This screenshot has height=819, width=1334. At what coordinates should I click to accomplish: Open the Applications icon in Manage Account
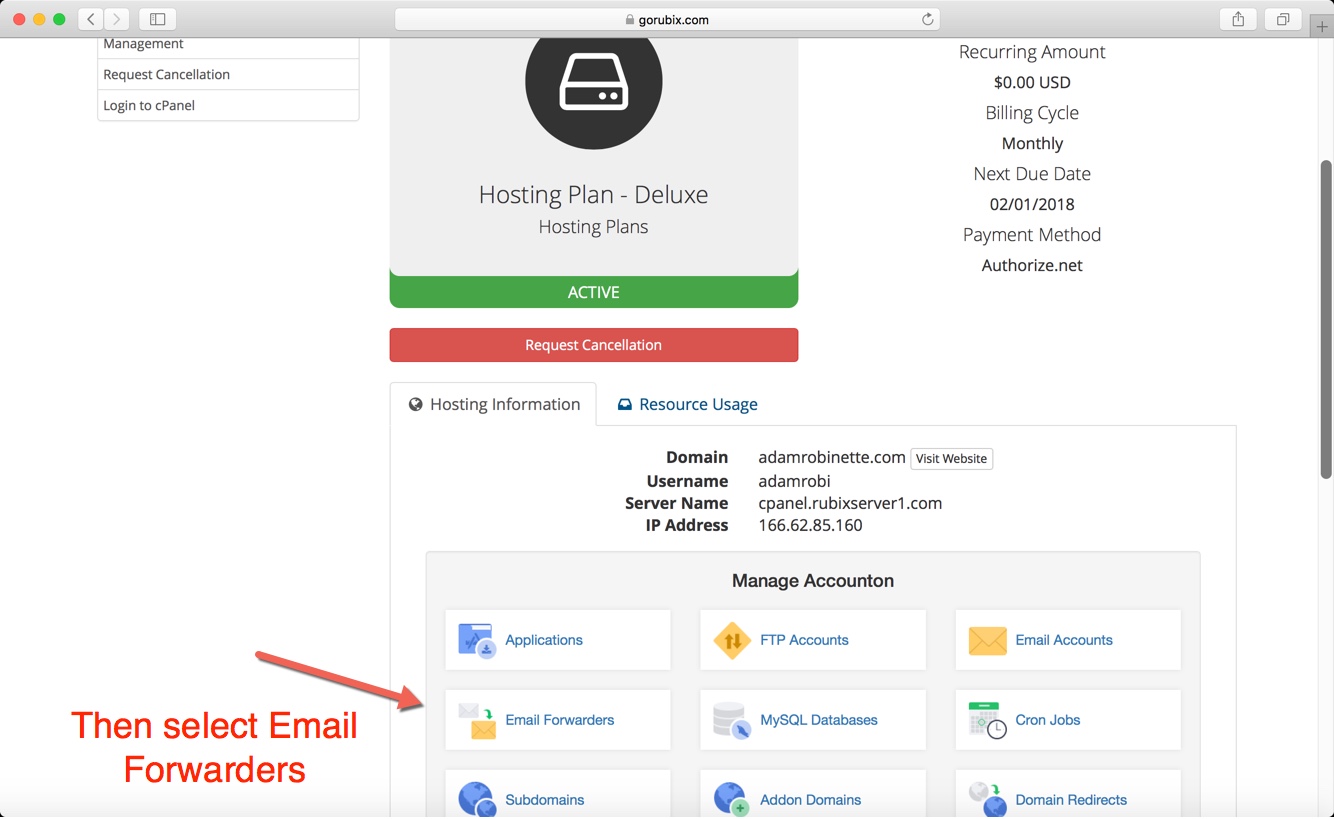point(477,640)
